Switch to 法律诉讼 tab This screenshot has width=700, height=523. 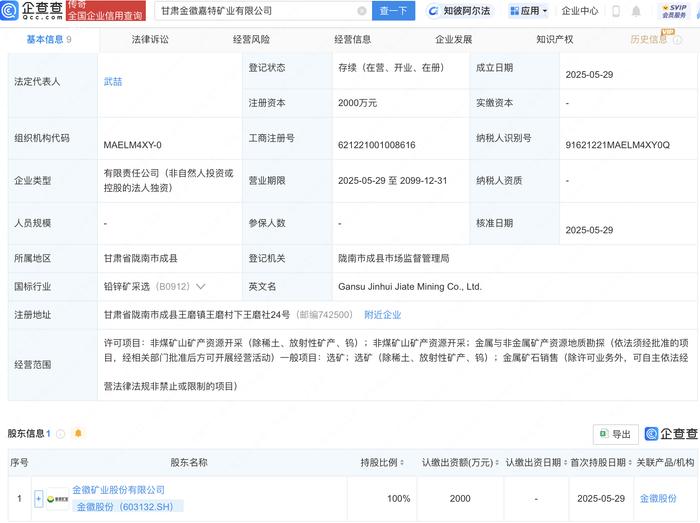[x=150, y=40]
